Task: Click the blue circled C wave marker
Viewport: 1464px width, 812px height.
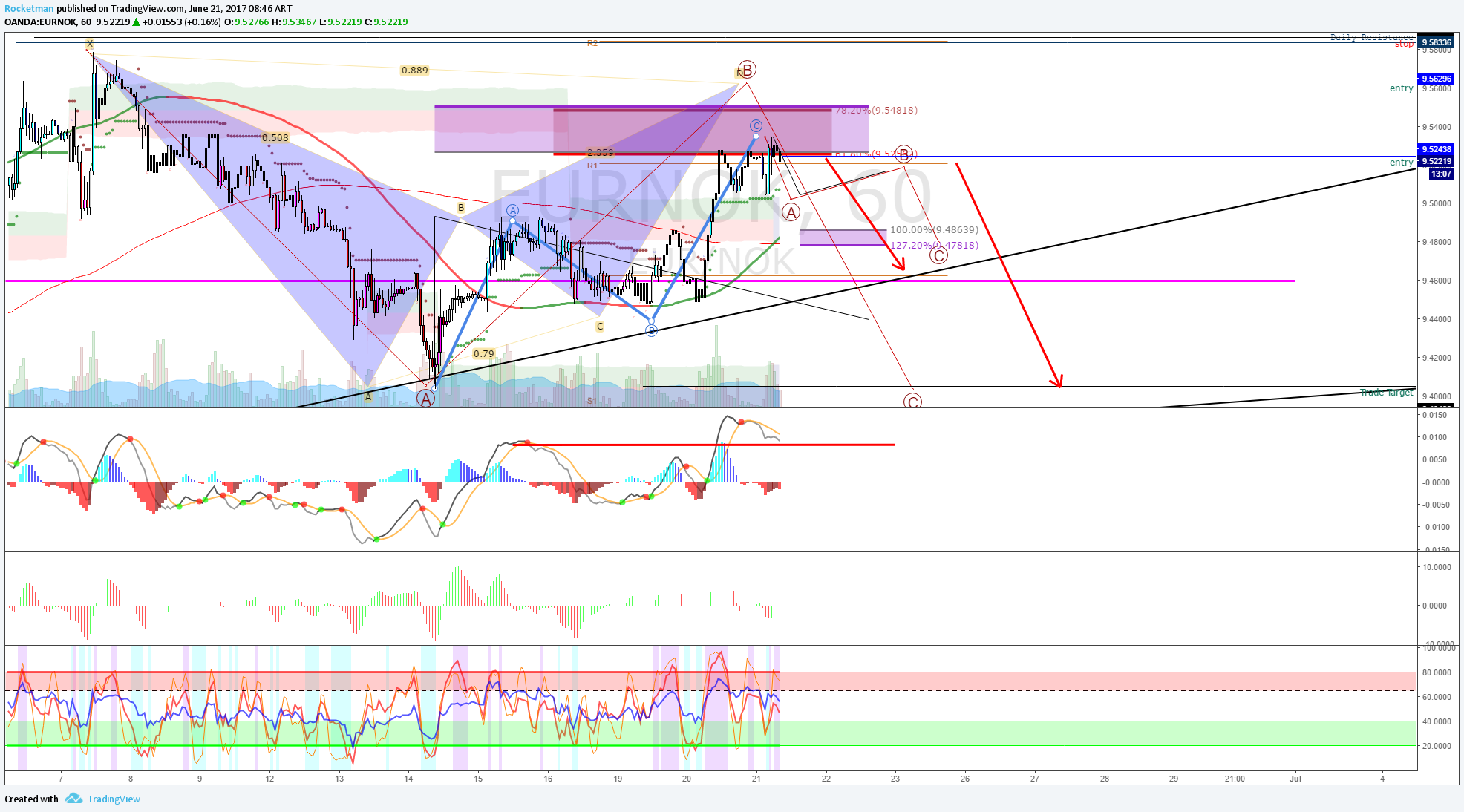Action: 756,126
